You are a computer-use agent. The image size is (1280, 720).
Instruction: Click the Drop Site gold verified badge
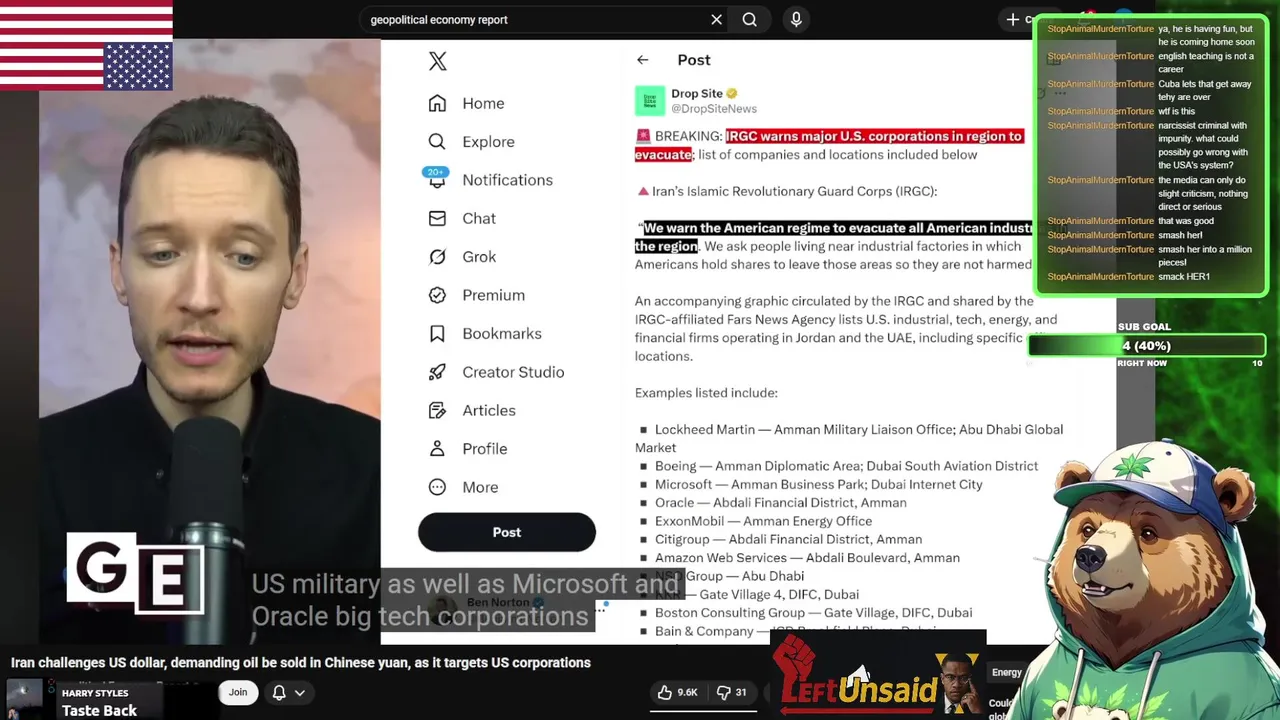(732, 94)
